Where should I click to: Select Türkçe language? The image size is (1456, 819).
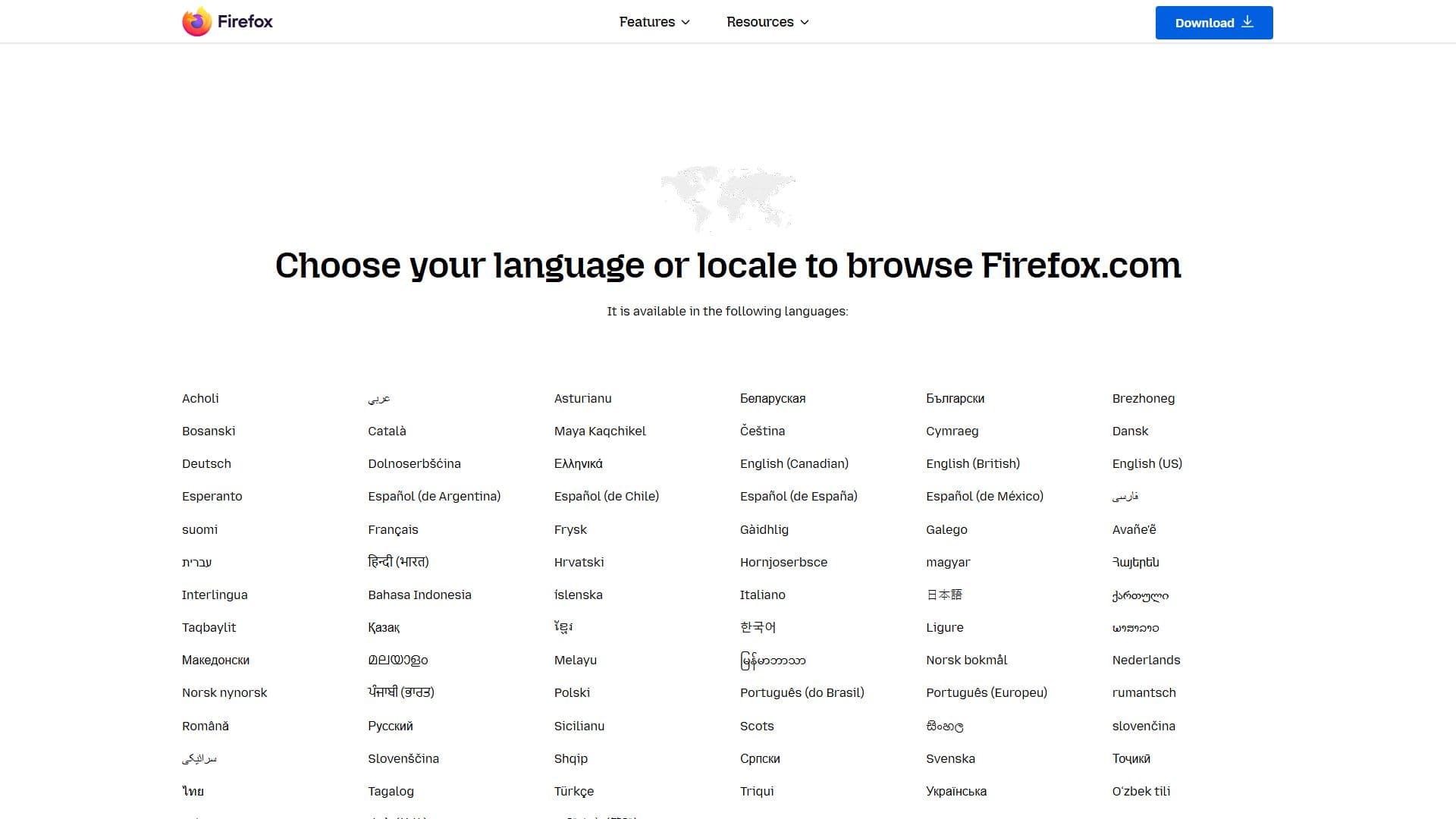coord(573,791)
